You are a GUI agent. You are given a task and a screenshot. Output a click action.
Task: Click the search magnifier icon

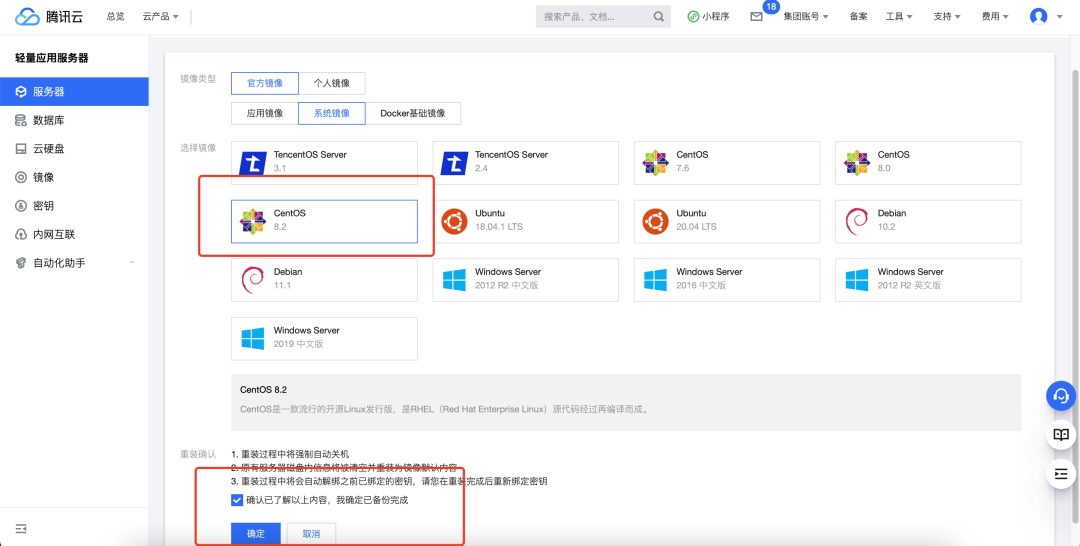pyautogui.click(x=658, y=17)
